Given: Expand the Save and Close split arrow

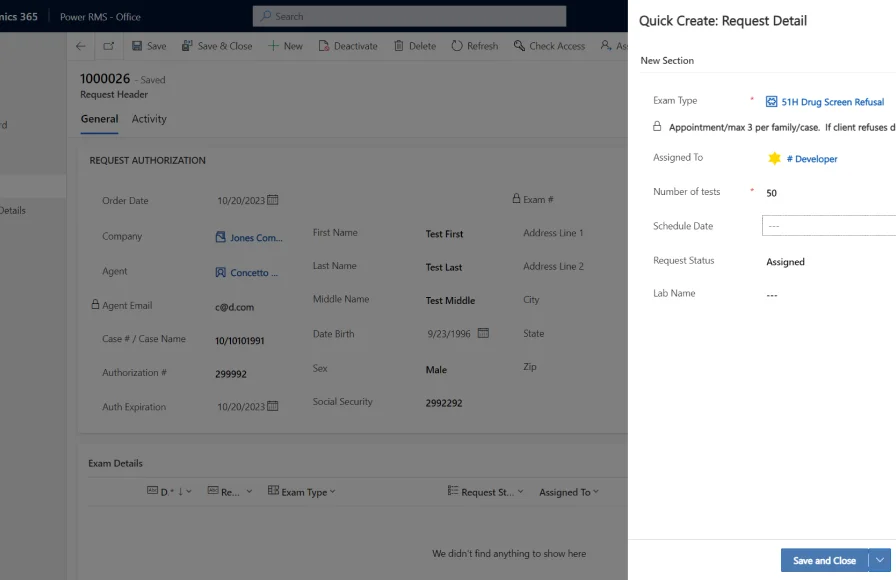Looking at the screenshot, I should [x=880, y=560].
